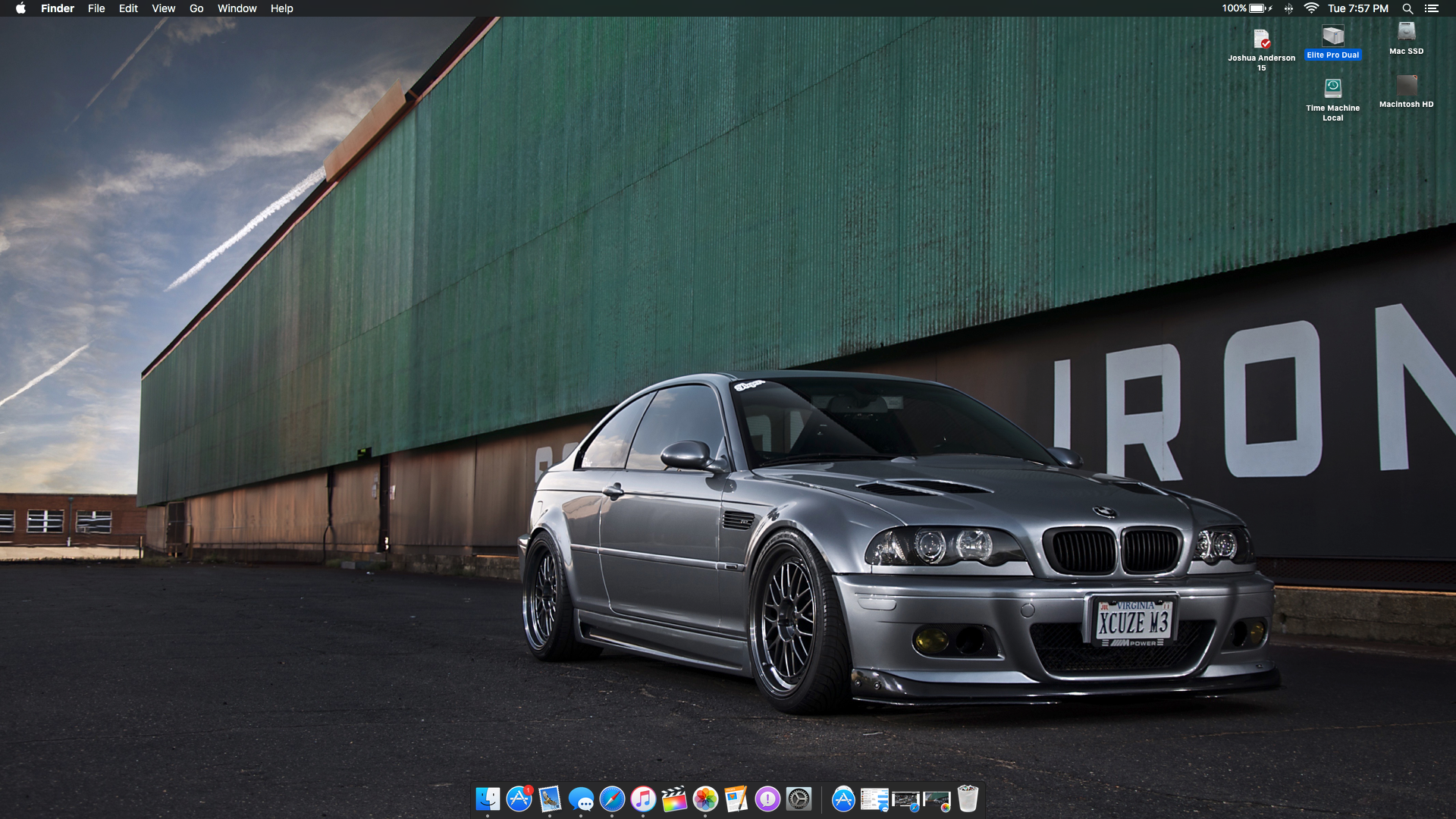The height and width of the screenshot is (819, 1456).
Task: Open the Trash in the Dock
Action: pos(968,799)
